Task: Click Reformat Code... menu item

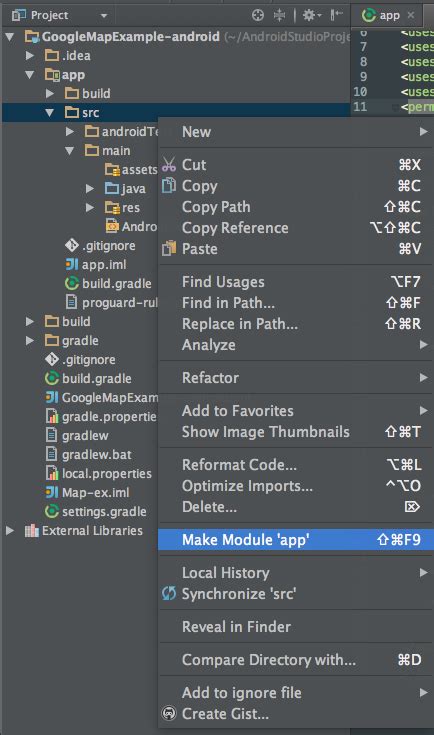Action: [294, 465]
